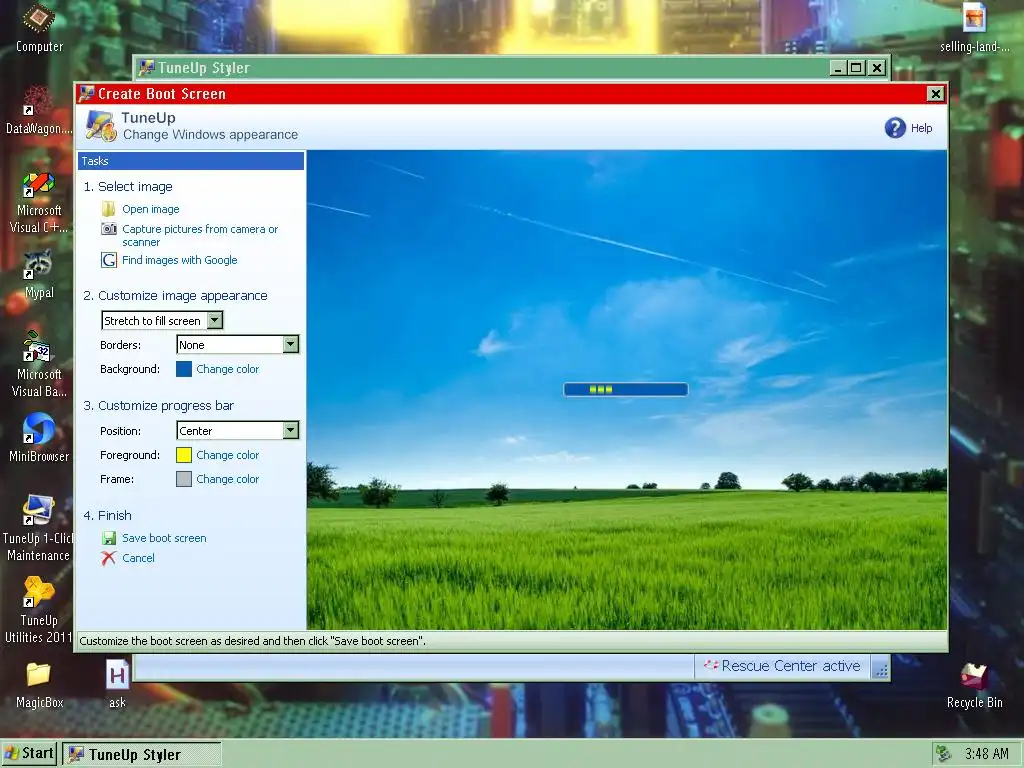Click Rescue Center active status icon

pyautogui.click(x=711, y=665)
